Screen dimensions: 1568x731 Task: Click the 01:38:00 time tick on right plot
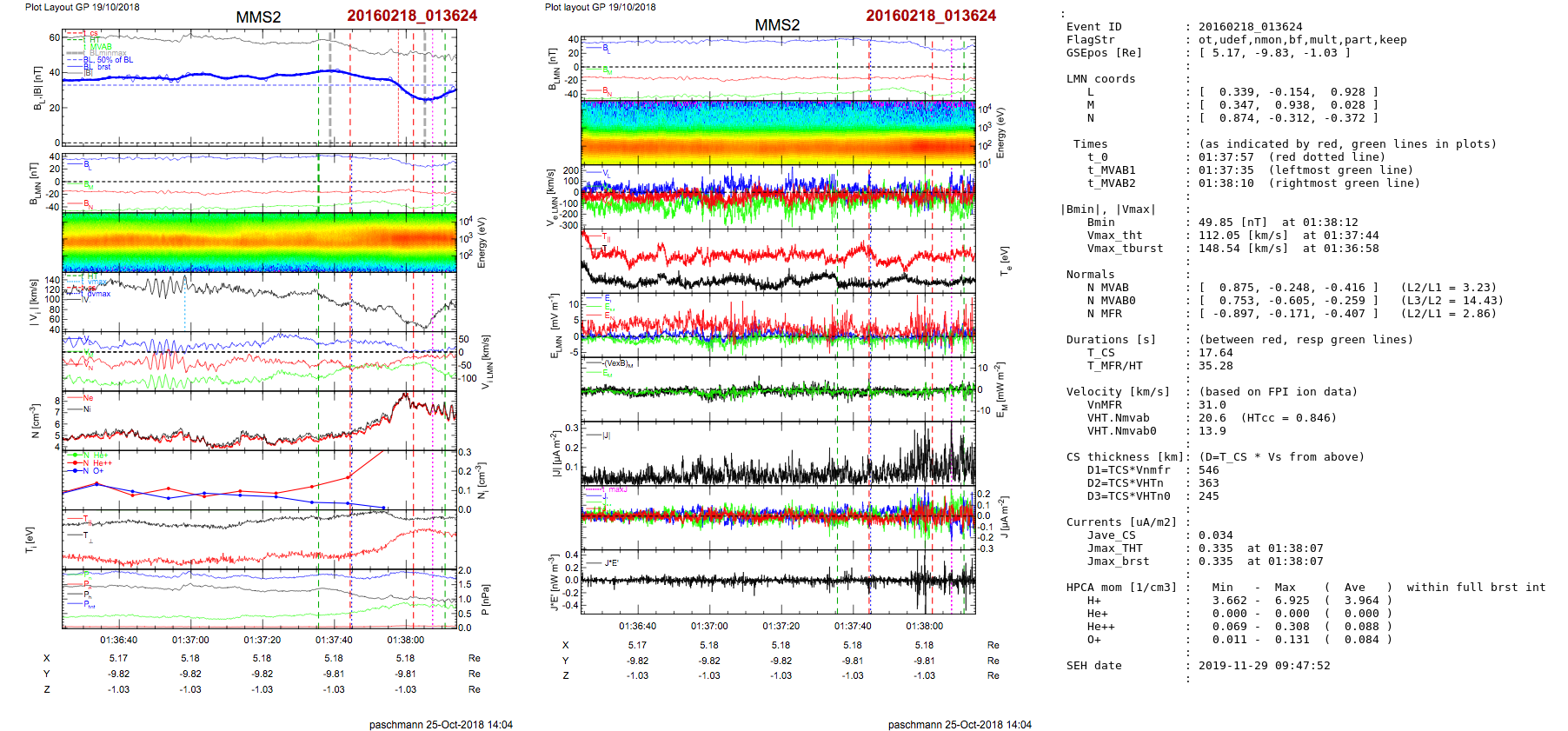pos(924,626)
